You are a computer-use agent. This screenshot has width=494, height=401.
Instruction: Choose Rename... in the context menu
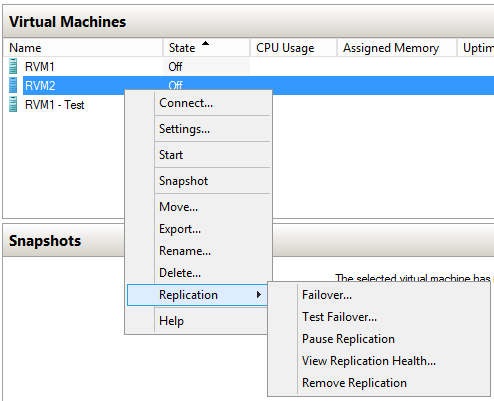pos(198,251)
